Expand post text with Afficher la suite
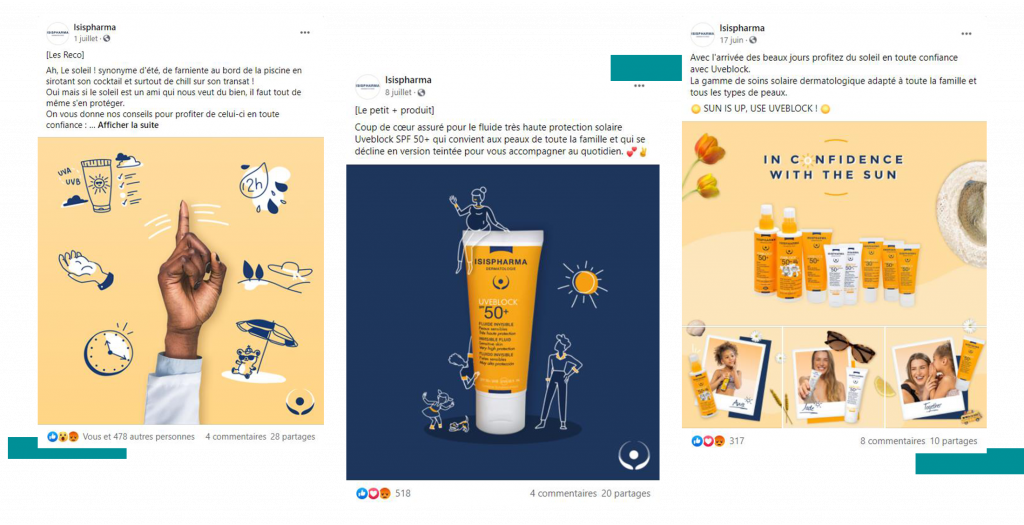This screenshot has width=1024, height=525. [x=128, y=125]
